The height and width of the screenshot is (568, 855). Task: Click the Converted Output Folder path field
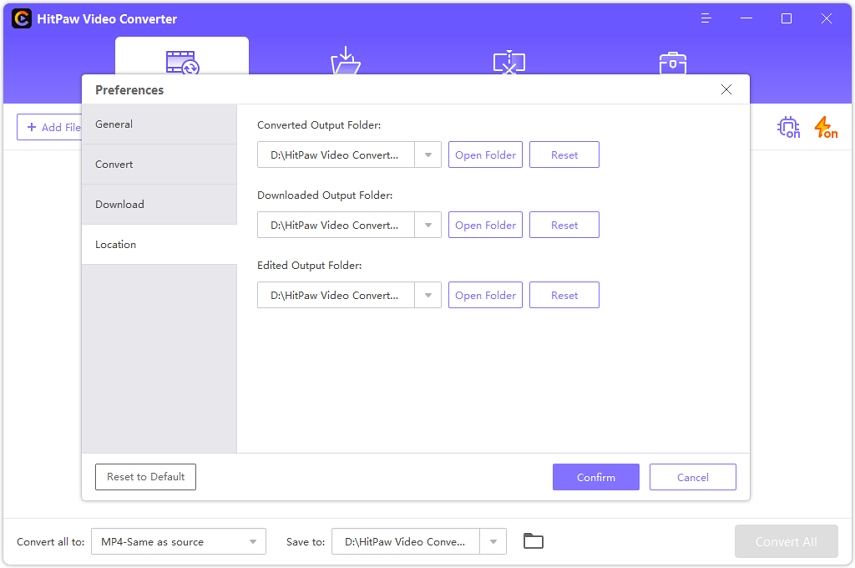pos(336,155)
